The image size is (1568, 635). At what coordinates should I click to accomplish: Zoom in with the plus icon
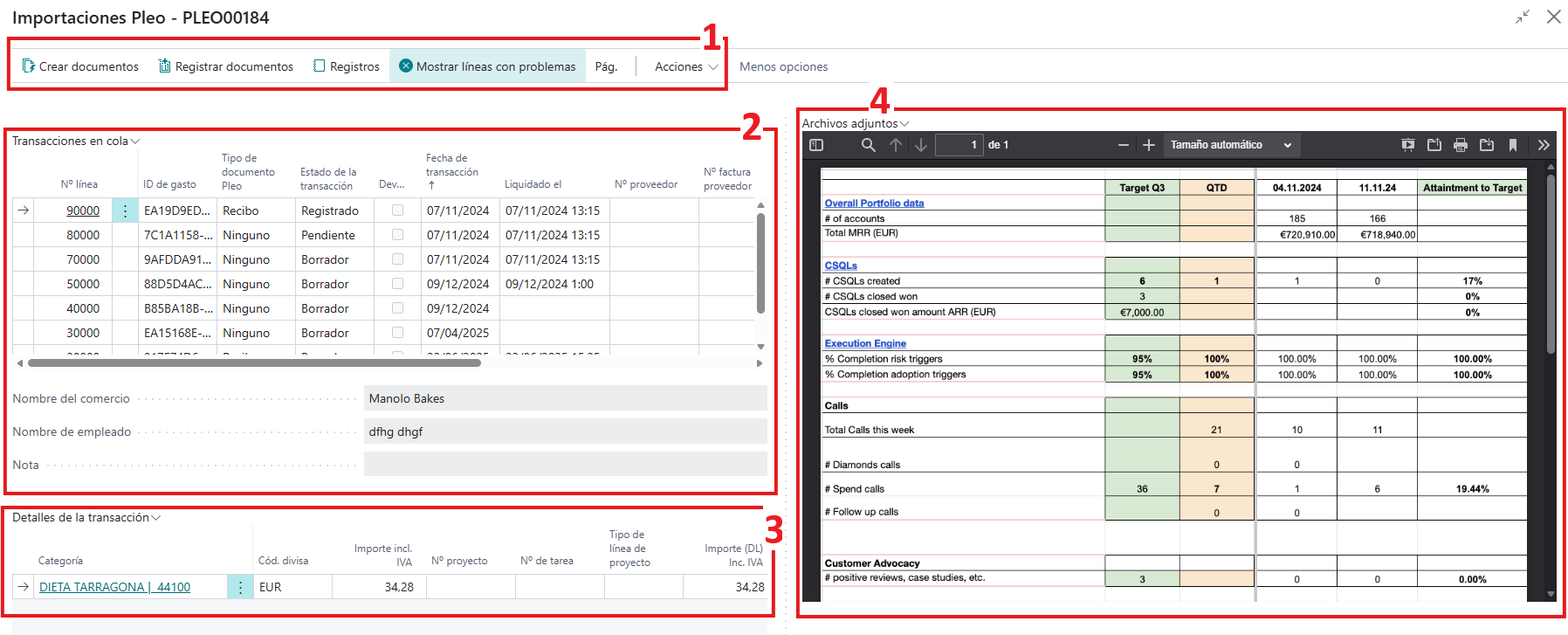[1149, 145]
